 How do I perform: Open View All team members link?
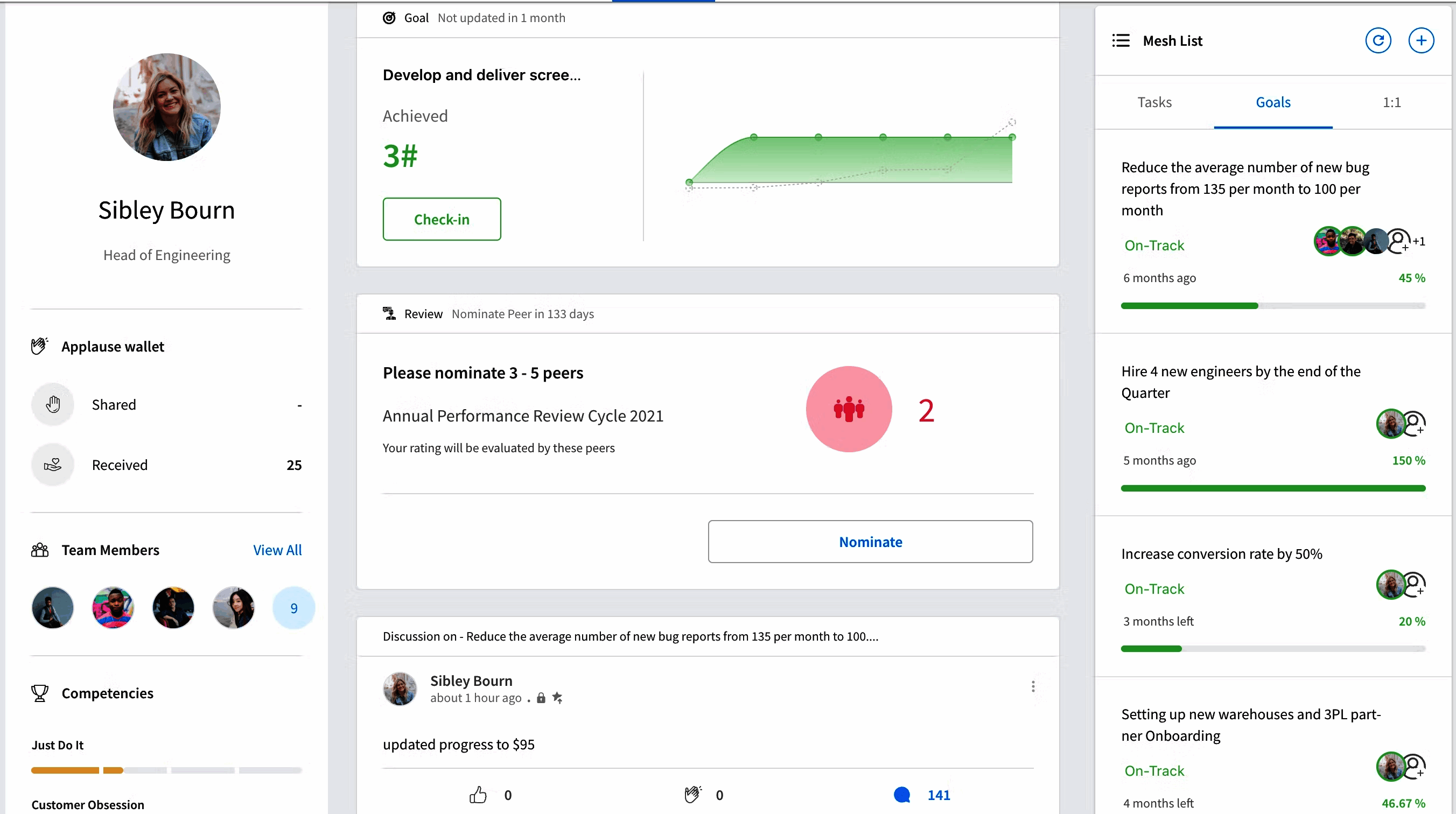(277, 550)
